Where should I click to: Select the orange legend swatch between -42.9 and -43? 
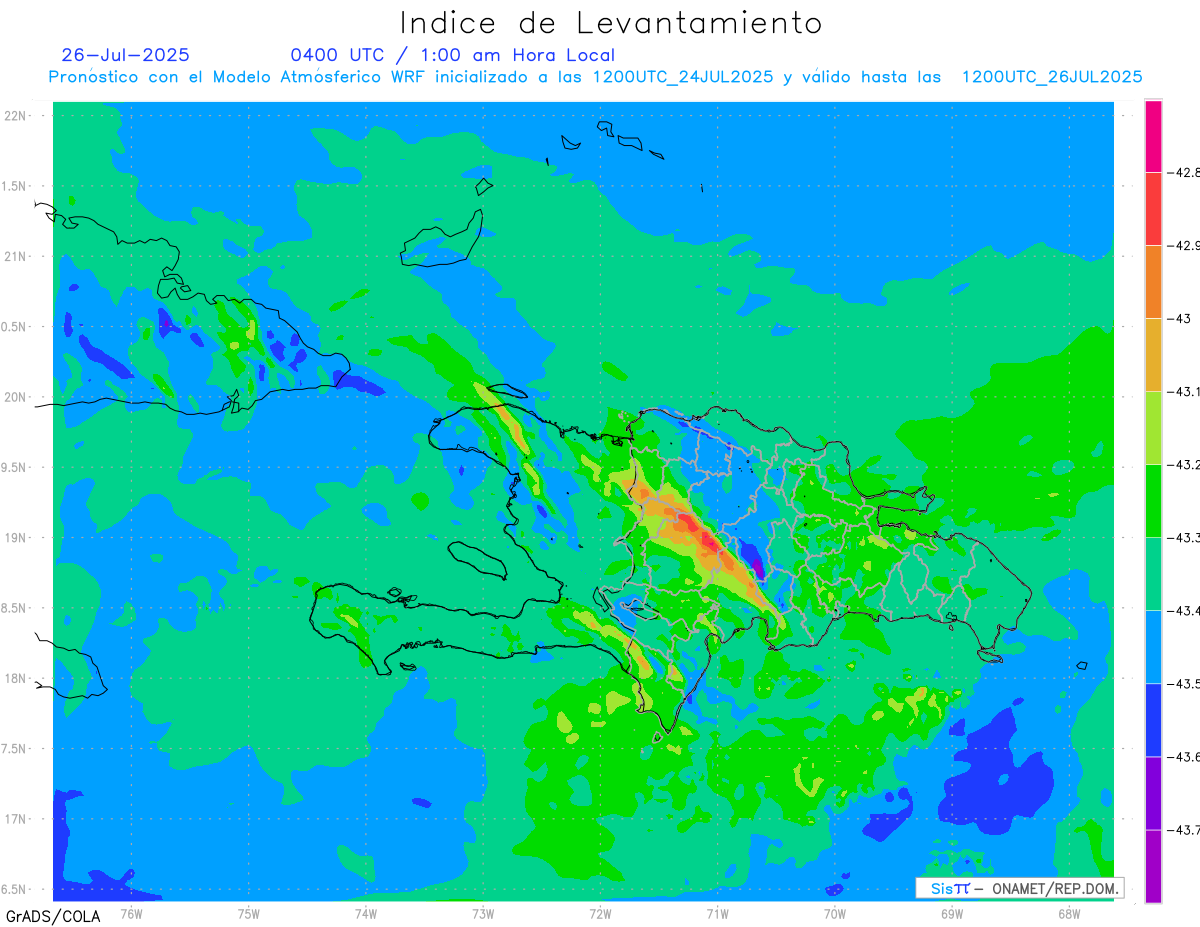[x=1153, y=282]
